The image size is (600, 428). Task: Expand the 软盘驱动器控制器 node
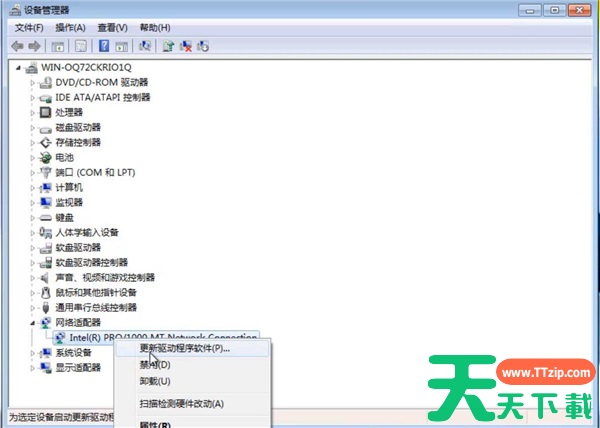(x=33, y=263)
